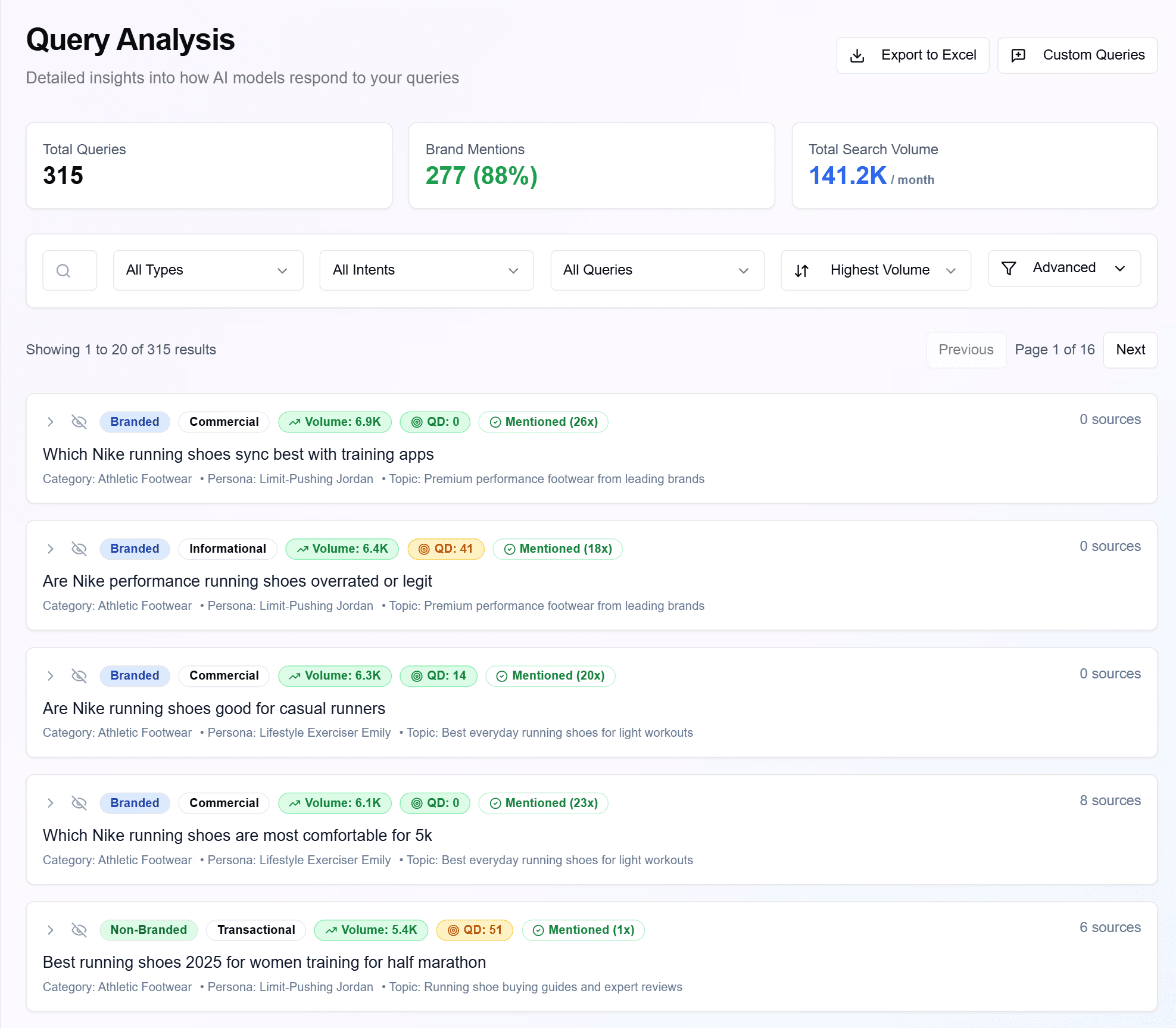Click the Volume: 6.9K trend badge
This screenshot has height=1028, width=1176.
point(335,422)
